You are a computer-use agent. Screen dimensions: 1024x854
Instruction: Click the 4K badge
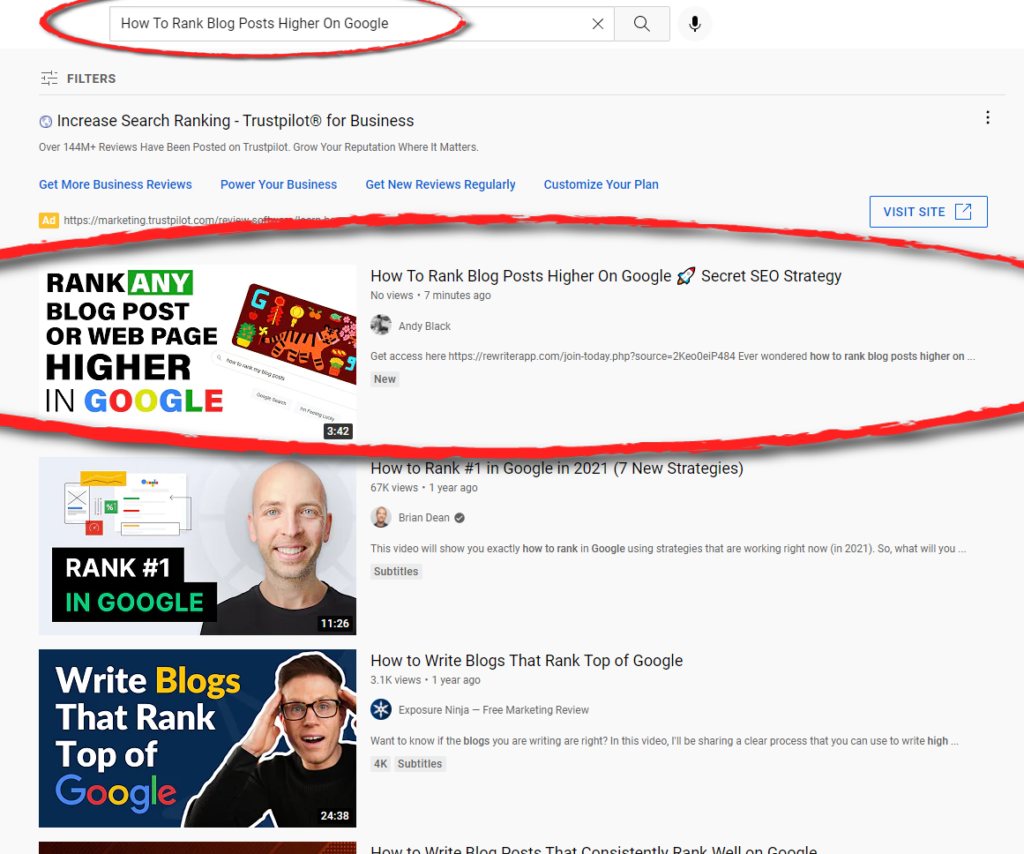coord(381,764)
